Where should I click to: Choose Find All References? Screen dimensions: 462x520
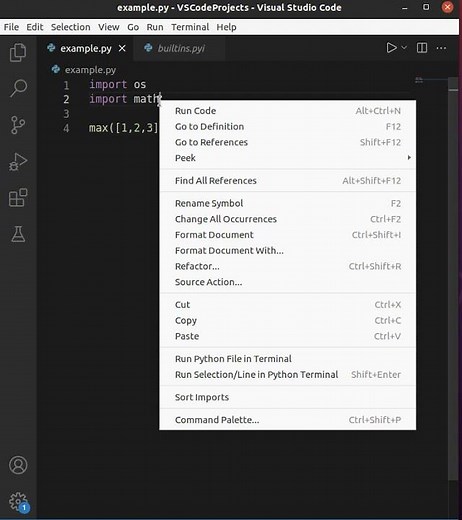(x=288, y=180)
